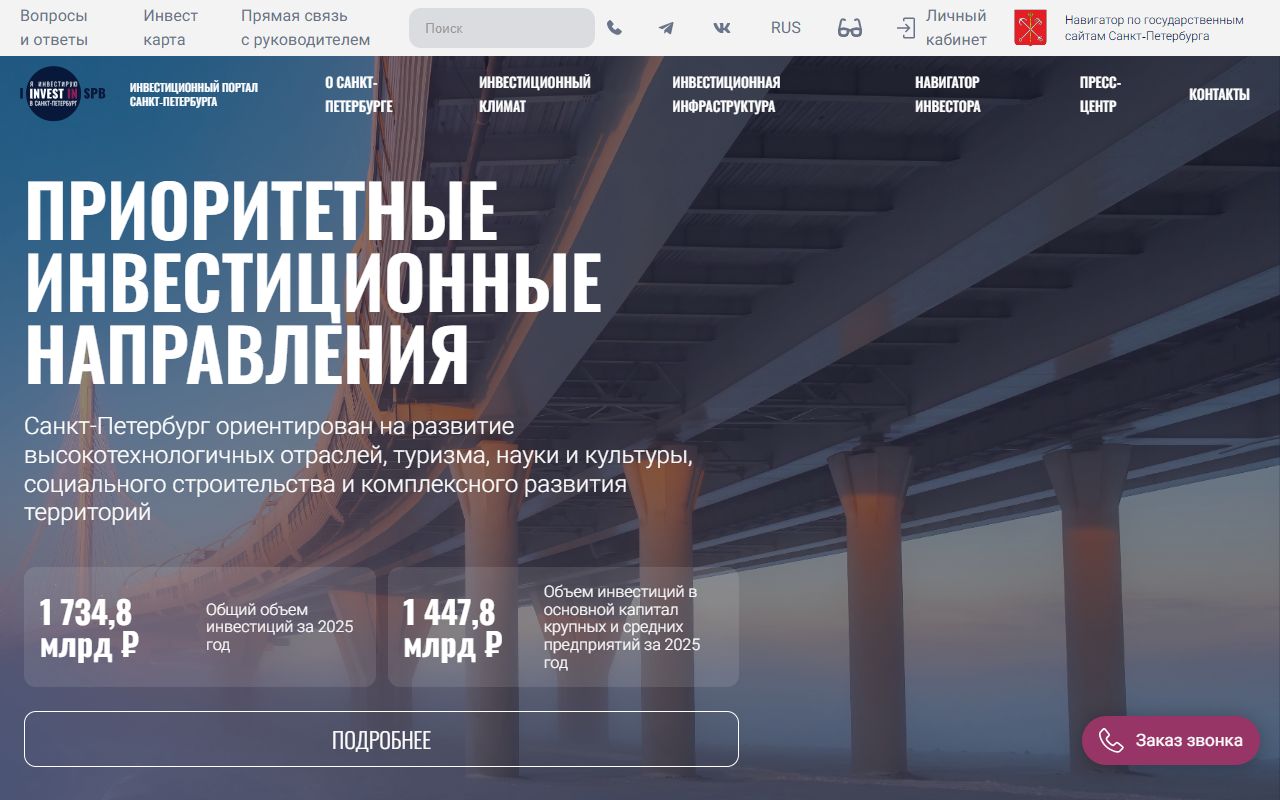Viewport: 1280px width, 800px height.
Task: Open the Навигатор инвестора menu
Action: (948, 94)
